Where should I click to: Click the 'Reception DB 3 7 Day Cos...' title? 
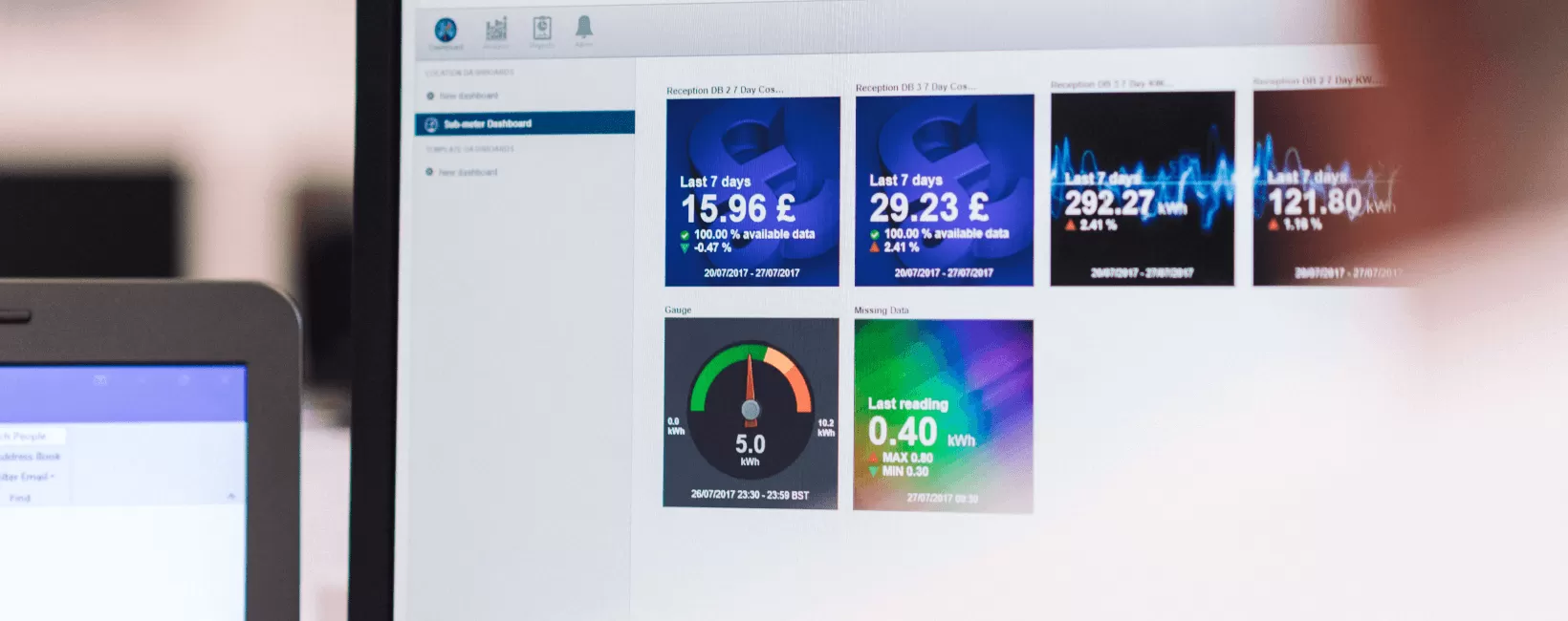point(915,87)
